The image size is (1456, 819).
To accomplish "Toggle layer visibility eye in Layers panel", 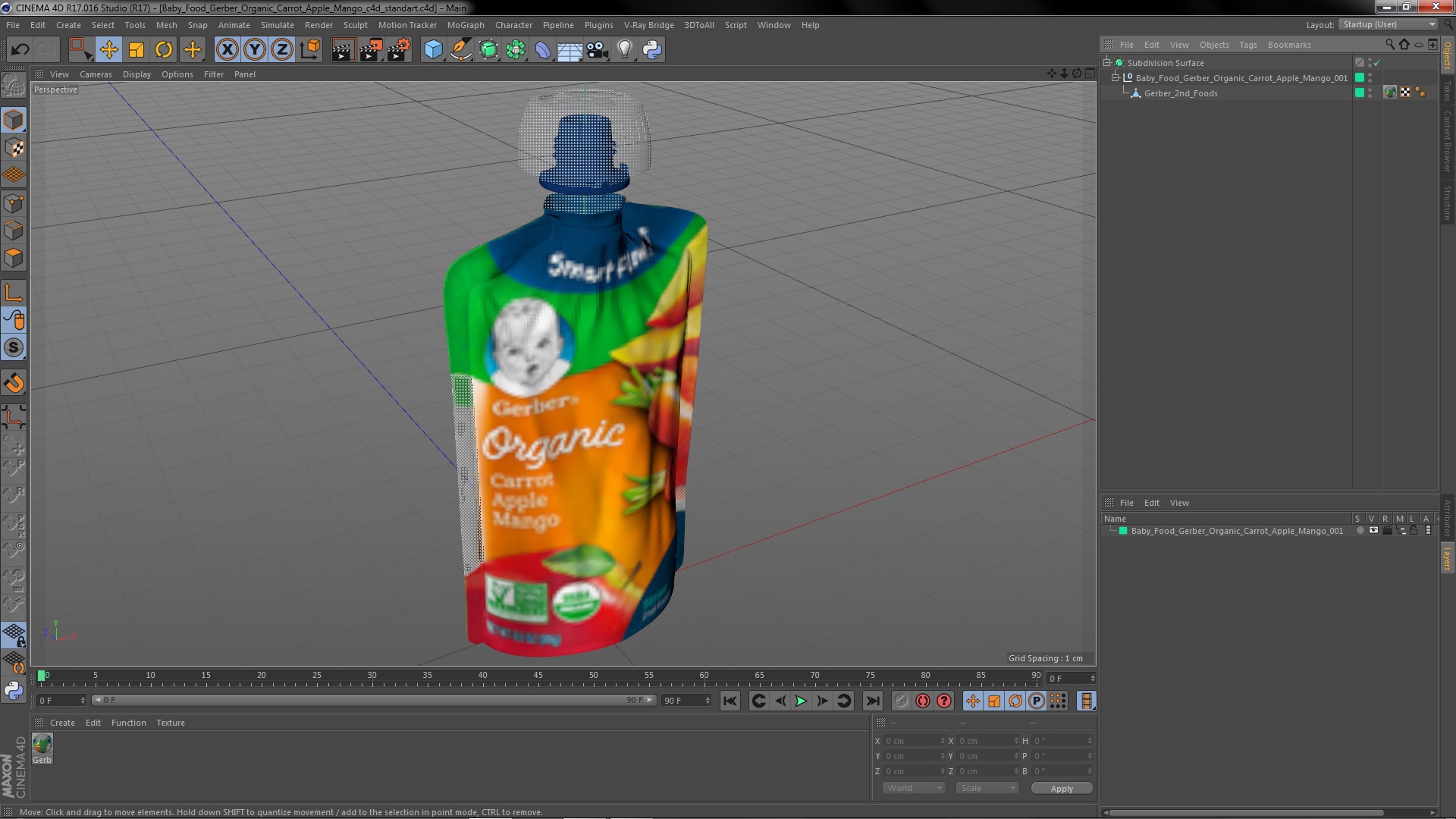I will coord(1373,531).
